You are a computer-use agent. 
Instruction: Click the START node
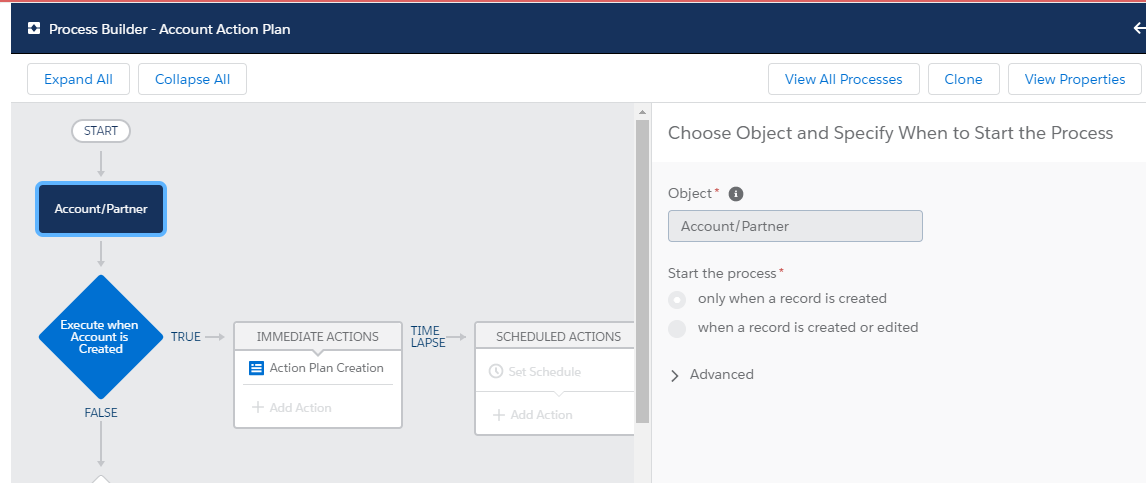[101, 132]
